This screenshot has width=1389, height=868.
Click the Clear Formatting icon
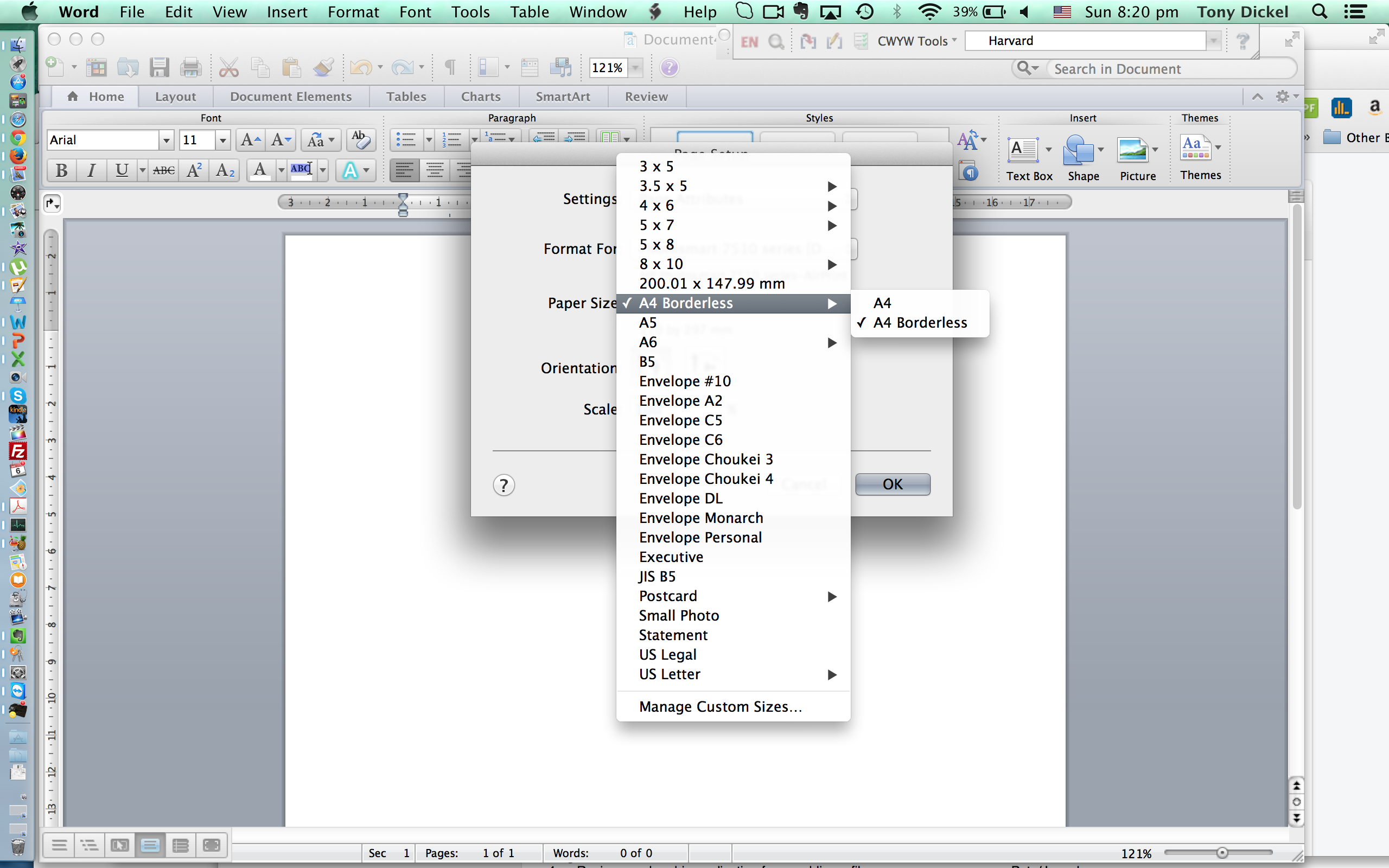361,139
